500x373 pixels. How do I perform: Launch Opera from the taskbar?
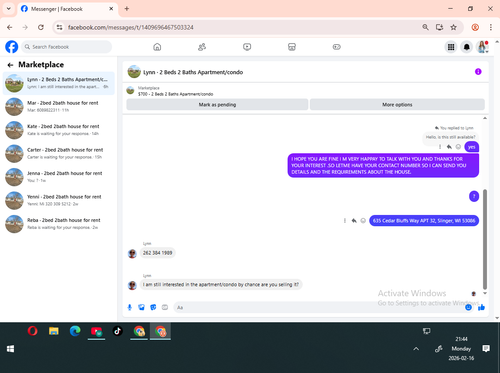33,331
